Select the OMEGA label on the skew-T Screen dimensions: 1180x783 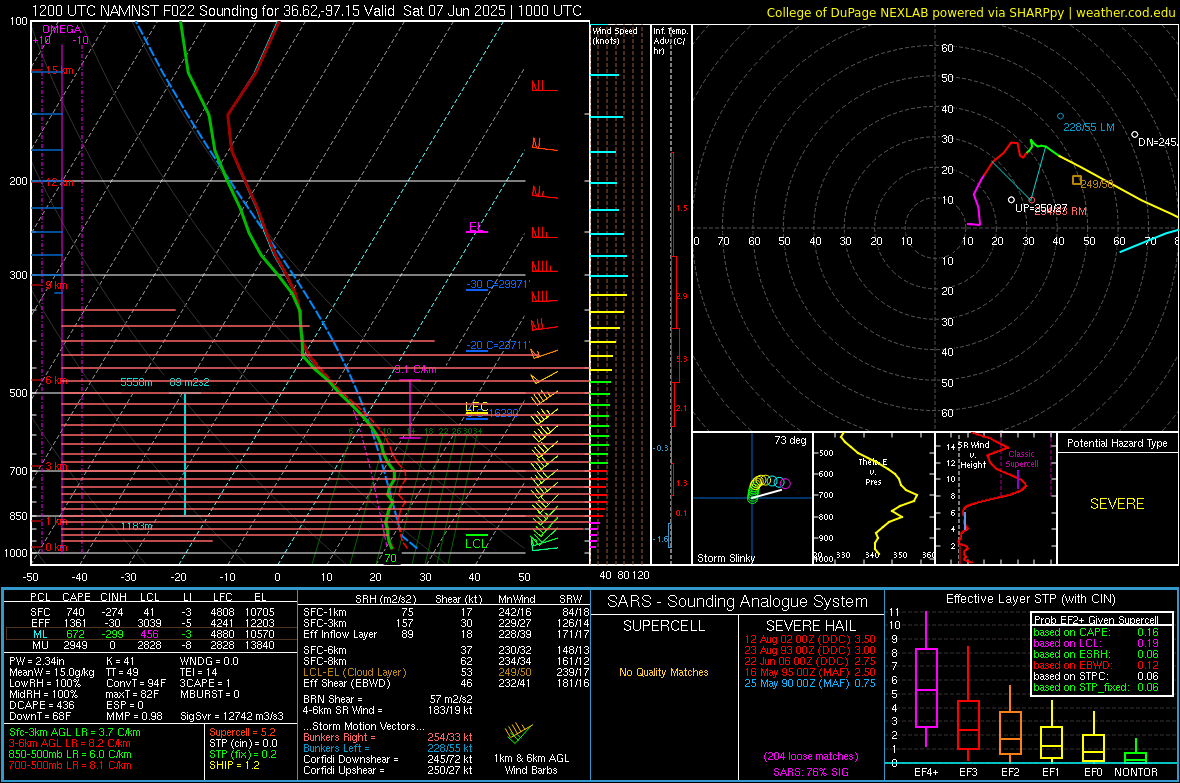point(62,29)
